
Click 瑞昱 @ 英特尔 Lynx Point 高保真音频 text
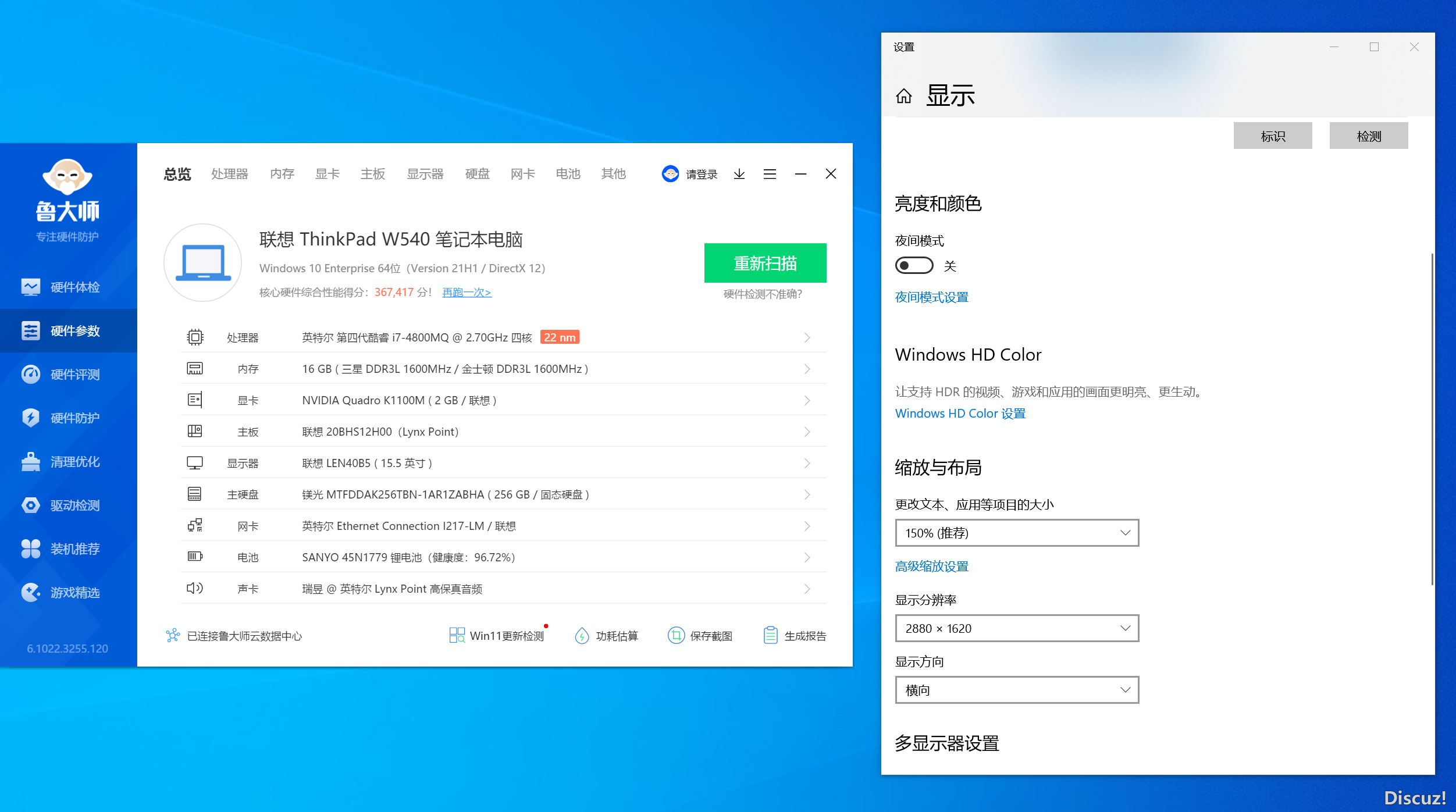click(x=392, y=589)
